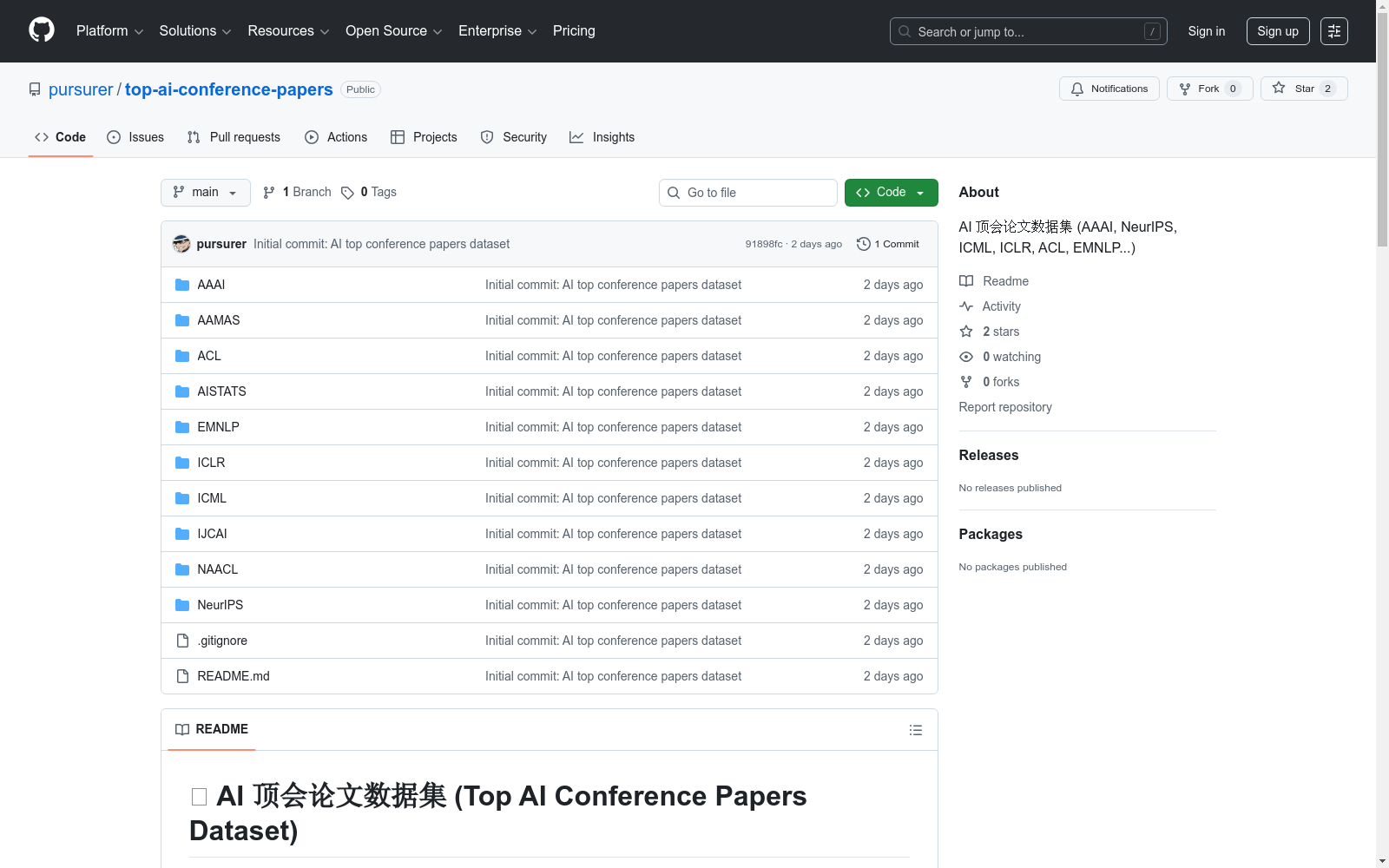Switch to the Pull requests tab
Image resolution: width=1389 pixels, height=868 pixels.
pos(234,137)
